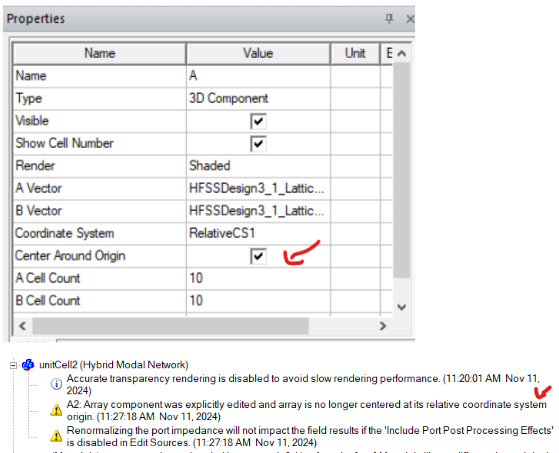This screenshot has width=559, height=453.
Task: Select the Type value '3D Component'
Action: point(258,98)
